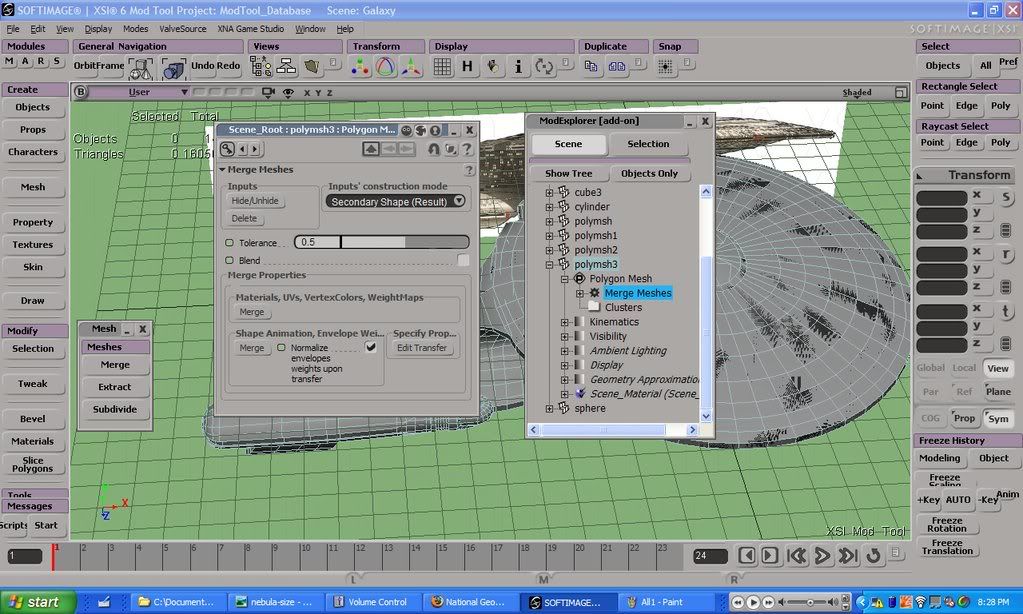Image resolution: width=1023 pixels, height=614 pixels.
Task: Toggle the View transform mode
Action: [998, 369]
